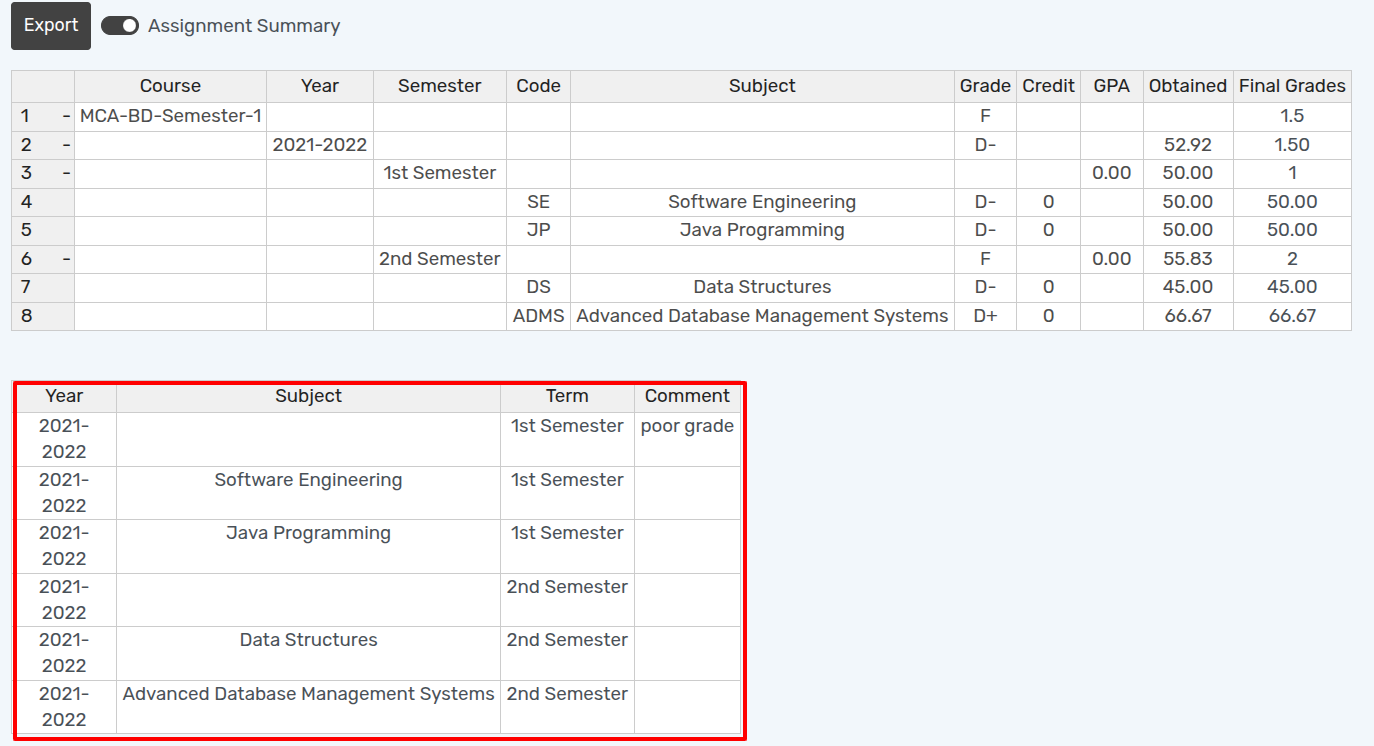Select the Semester column header
The width and height of the screenshot is (1374, 746).
(440, 86)
